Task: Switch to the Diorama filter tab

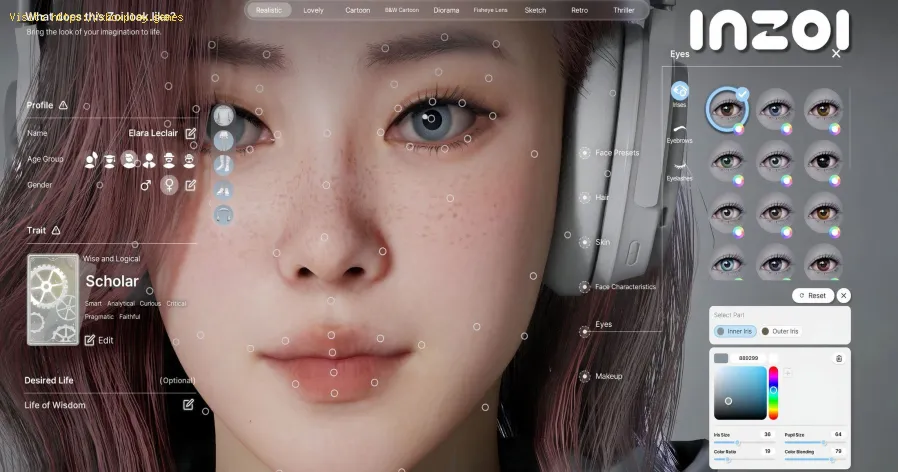Action: (x=446, y=10)
